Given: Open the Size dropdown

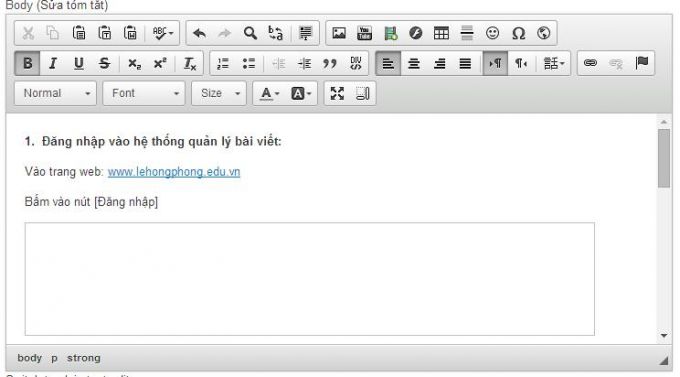Looking at the screenshot, I should click(219, 93).
